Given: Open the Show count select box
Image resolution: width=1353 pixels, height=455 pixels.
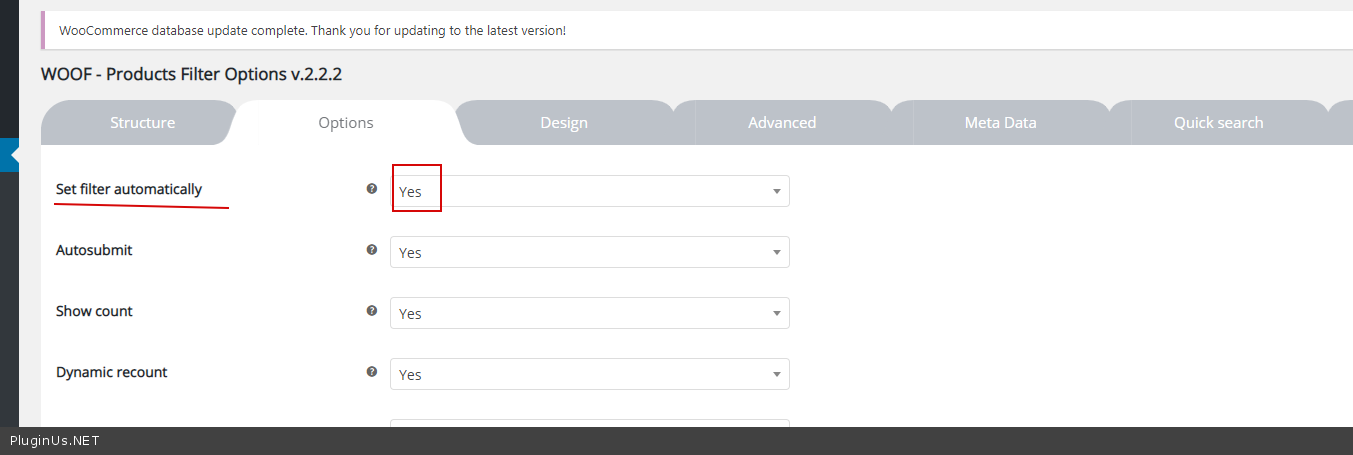Looking at the screenshot, I should pos(589,313).
